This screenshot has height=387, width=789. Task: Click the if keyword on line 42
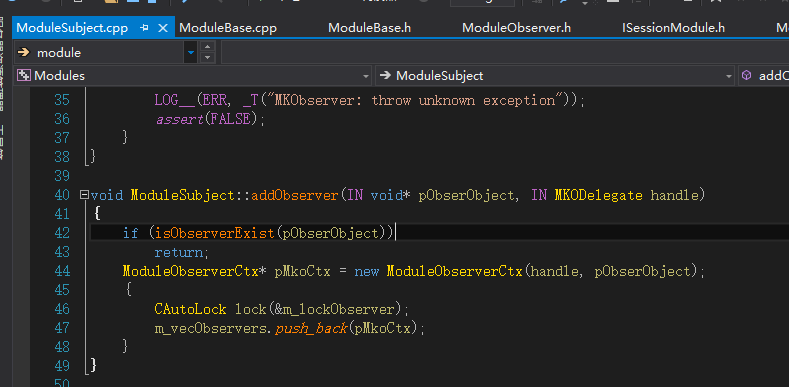coord(130,233)
